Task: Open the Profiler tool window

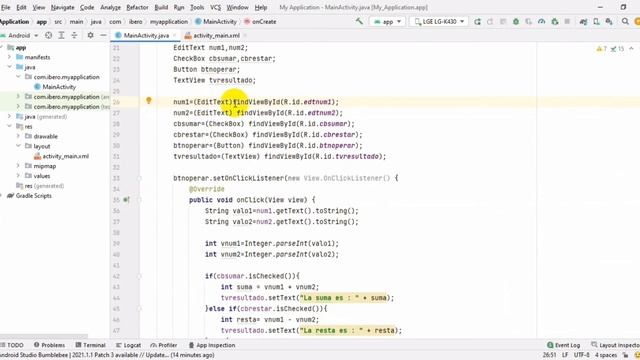Action: click(164, 345)
